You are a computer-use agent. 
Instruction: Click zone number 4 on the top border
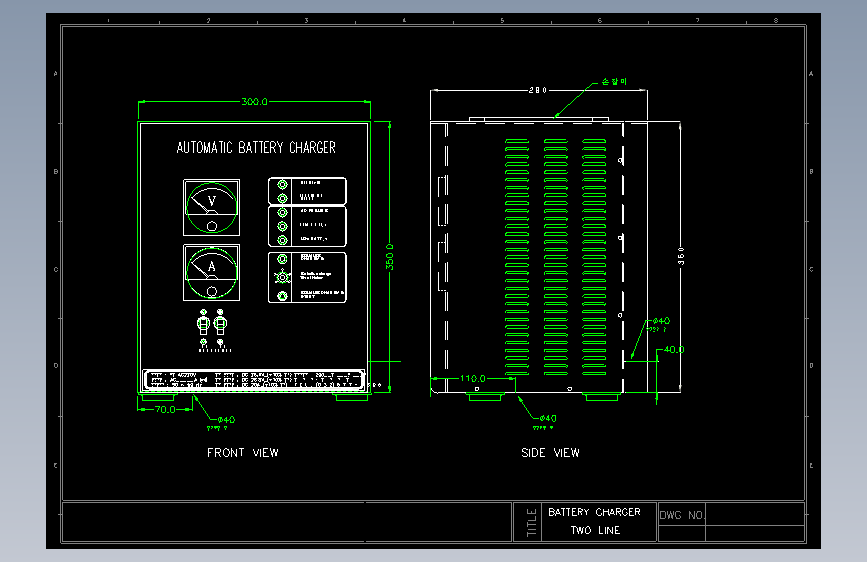point(404,20)
